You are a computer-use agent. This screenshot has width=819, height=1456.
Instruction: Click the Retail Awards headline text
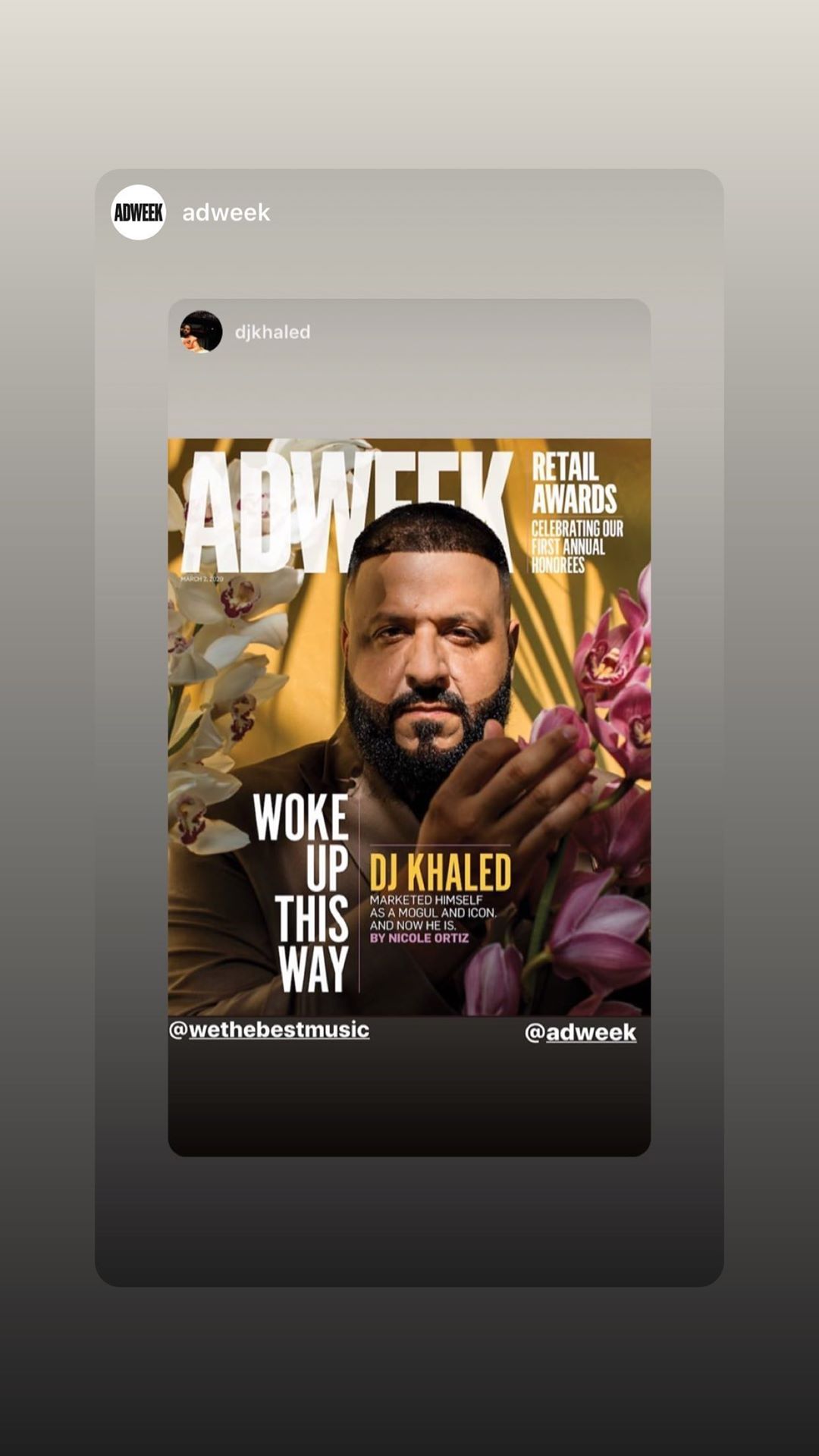(574, 483)
